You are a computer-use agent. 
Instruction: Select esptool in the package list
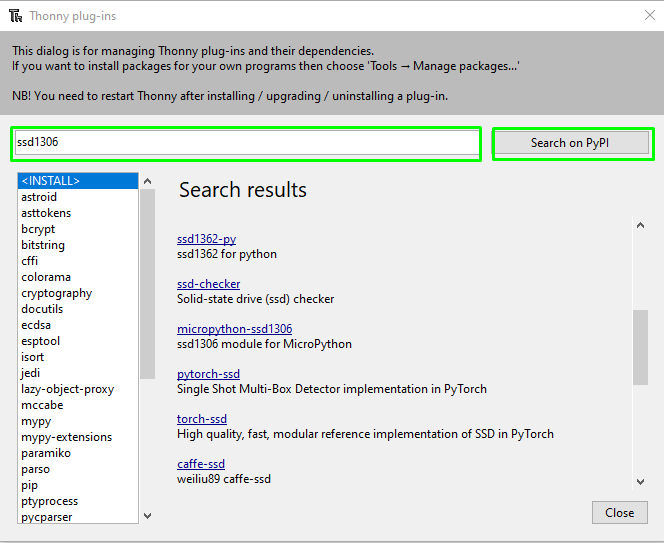40,341
